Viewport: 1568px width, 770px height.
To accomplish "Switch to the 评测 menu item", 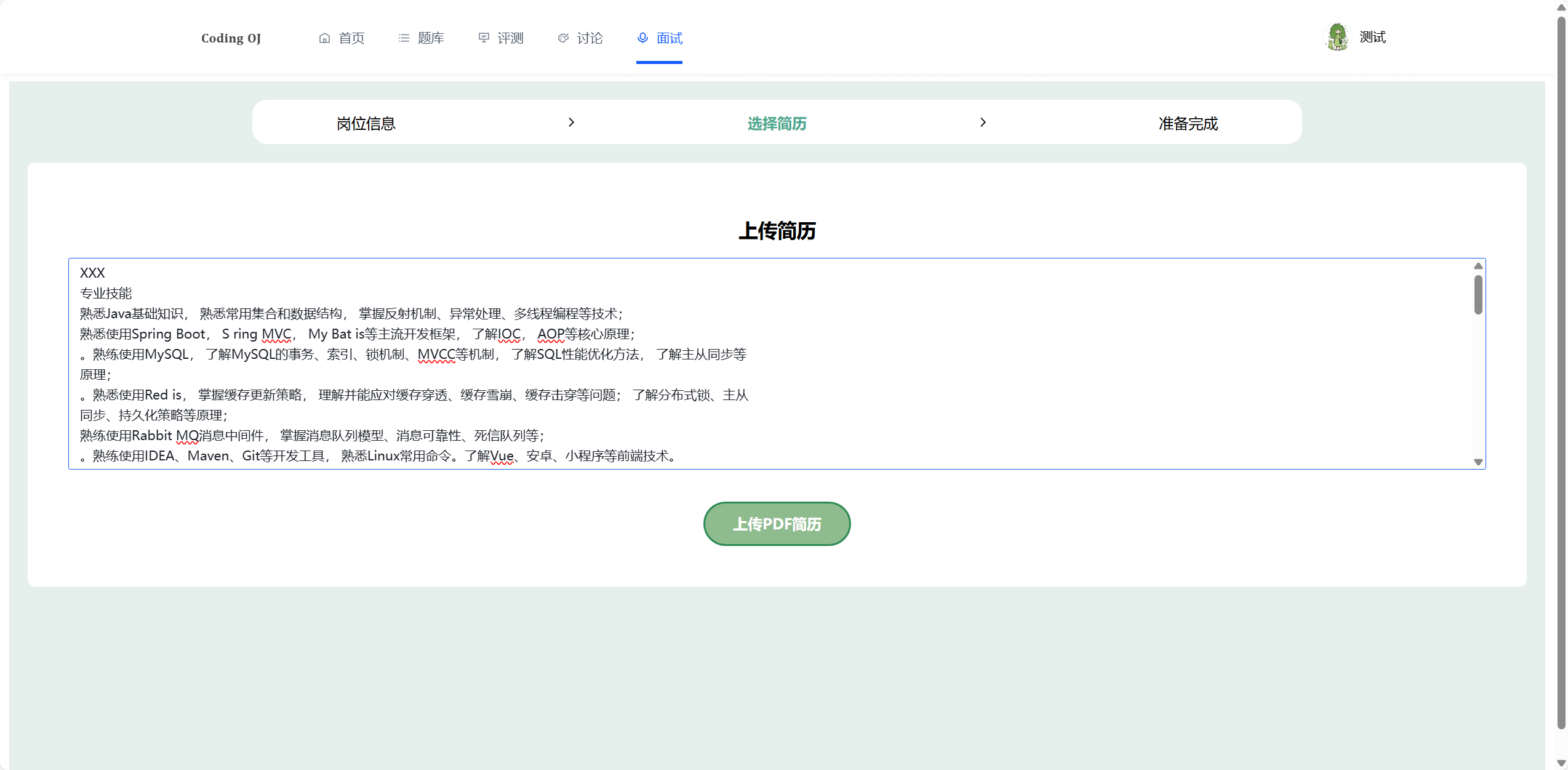I will (x=501, y=38).
